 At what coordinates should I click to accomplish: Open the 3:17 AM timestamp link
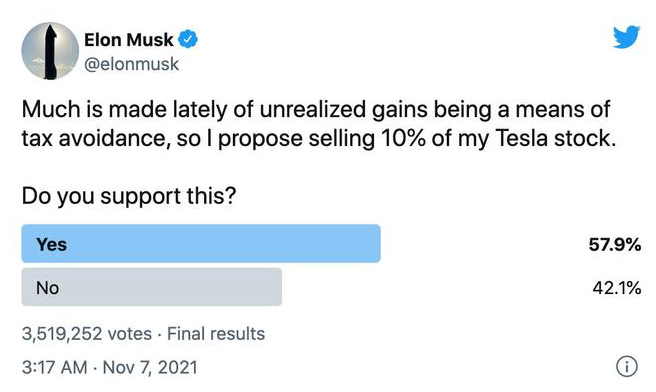click(54, 367)
